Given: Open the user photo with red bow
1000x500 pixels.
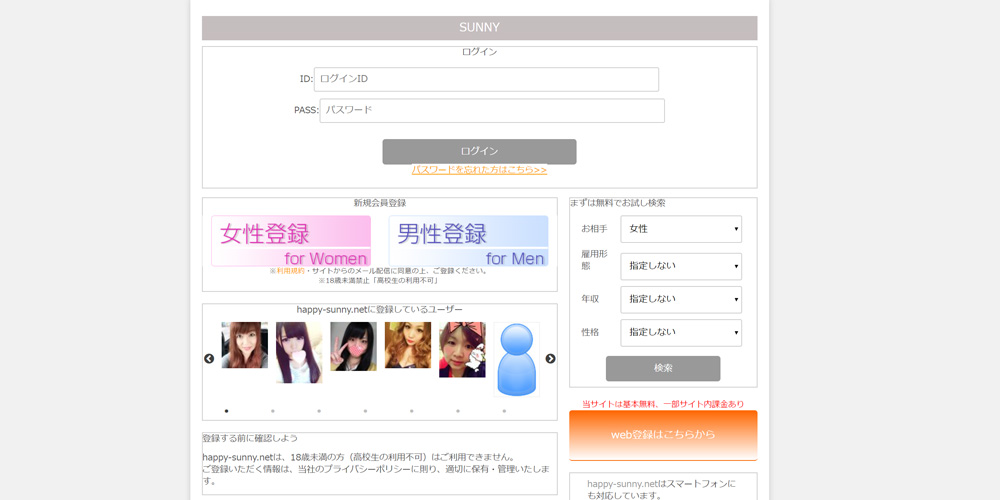Looking at the screenshot, I should [x=462, y=349].
